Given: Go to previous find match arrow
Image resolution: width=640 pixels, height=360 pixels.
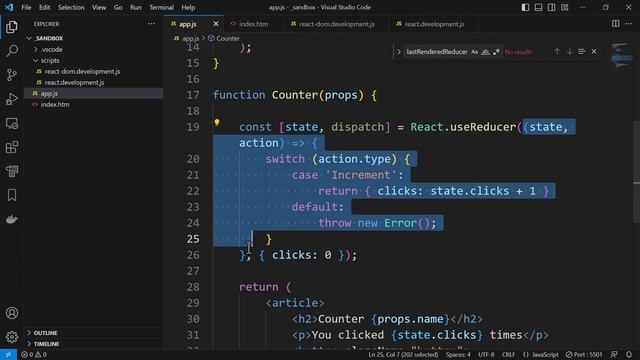Looking at the screenshot, I should 557,52.
